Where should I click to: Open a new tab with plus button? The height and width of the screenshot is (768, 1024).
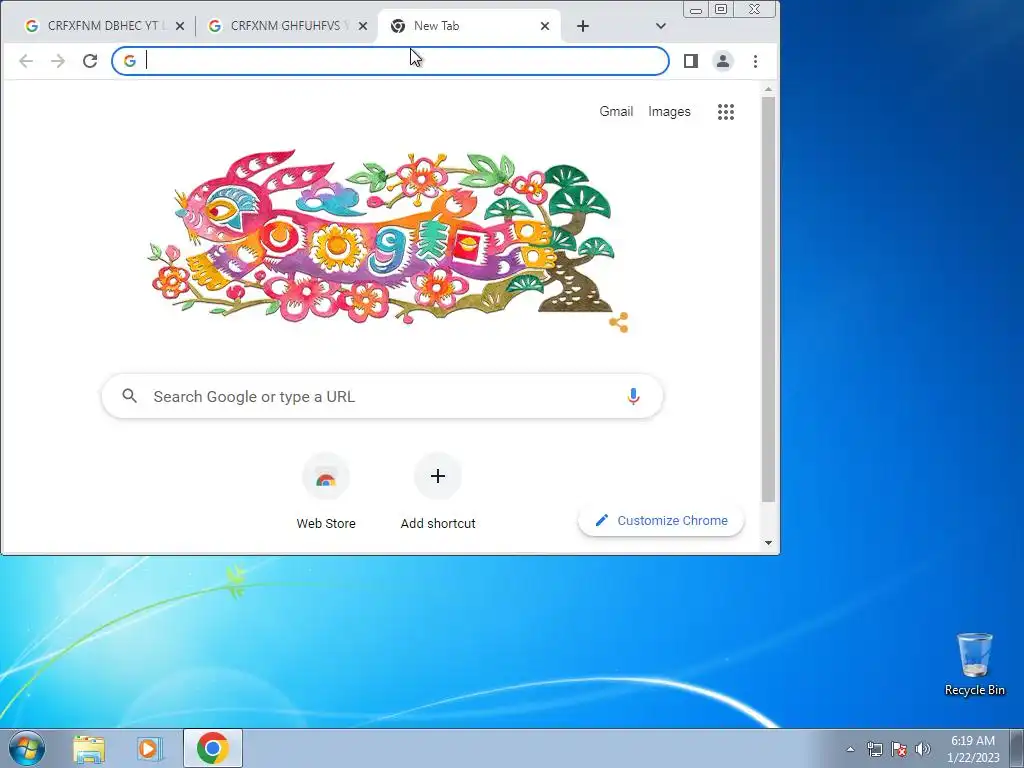pos(583,26)
